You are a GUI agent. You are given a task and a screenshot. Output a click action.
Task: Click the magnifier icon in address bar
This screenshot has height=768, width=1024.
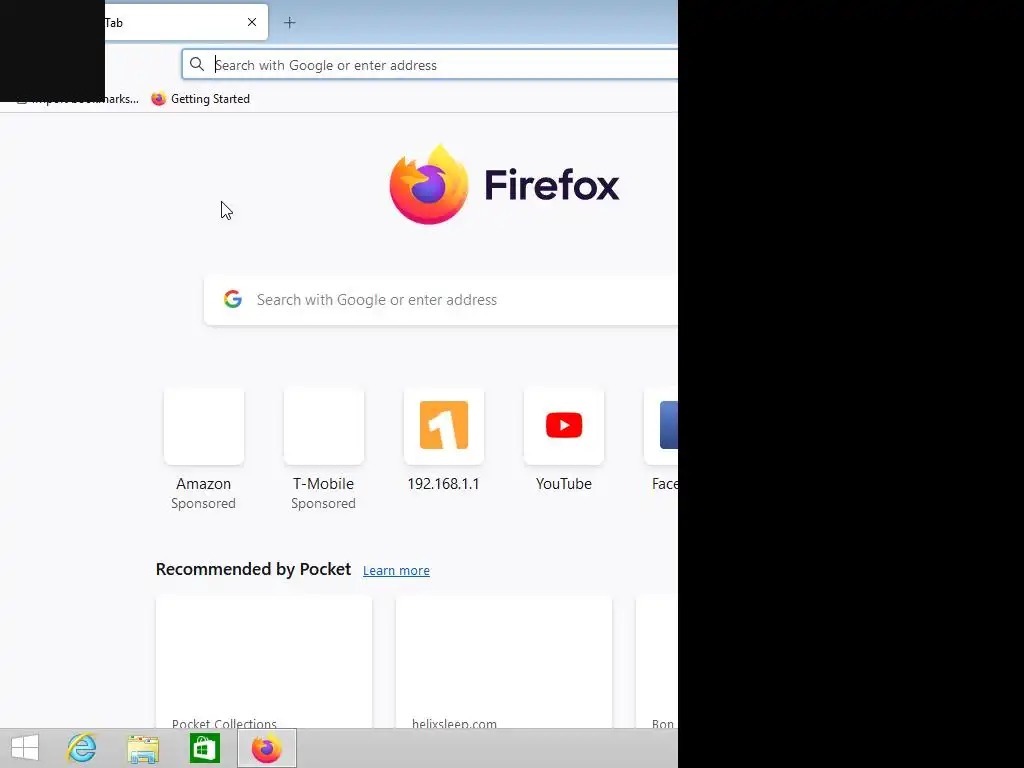[197, 64]
